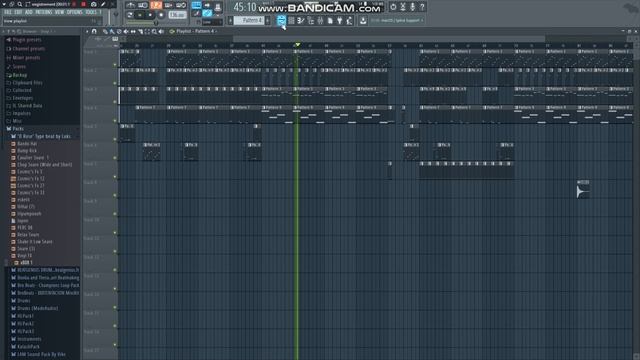Open the Mixer view icon

(320, 20)
